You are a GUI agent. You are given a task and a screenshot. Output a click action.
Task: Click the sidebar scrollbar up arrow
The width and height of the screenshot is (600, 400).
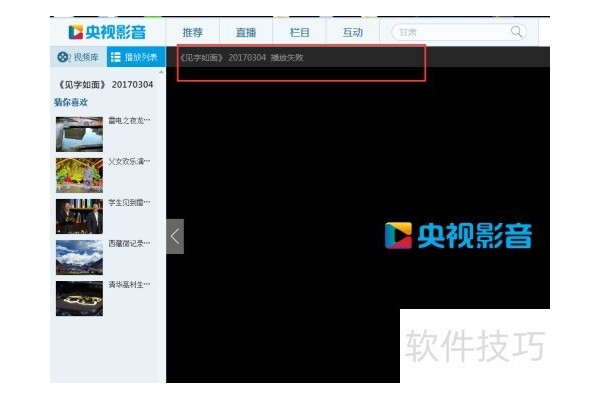[161, 72]
